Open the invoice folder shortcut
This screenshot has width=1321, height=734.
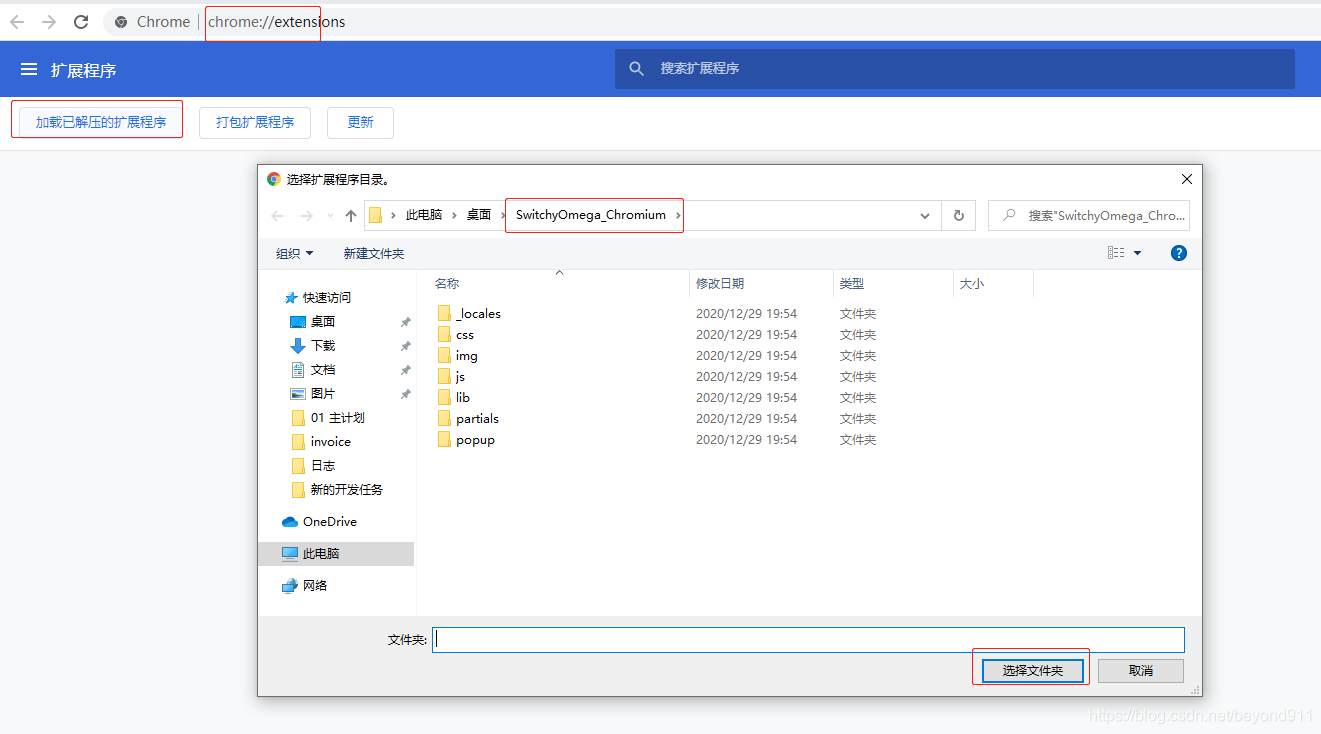click(321, 442)
